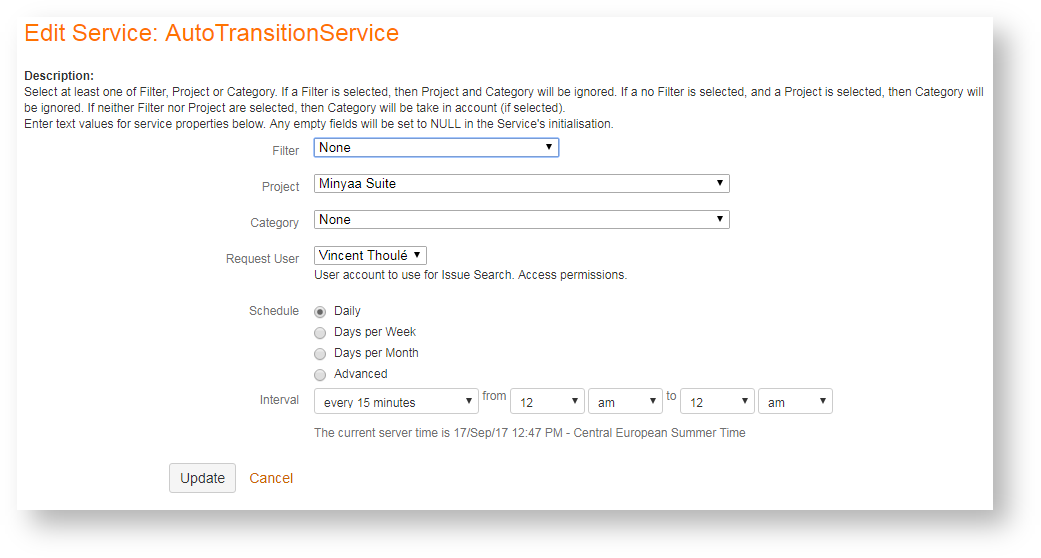Select the Daily schedule radio button
The height and width of the screenshot is (558, 1041).
pyautogui.click(x=320, y=312)
